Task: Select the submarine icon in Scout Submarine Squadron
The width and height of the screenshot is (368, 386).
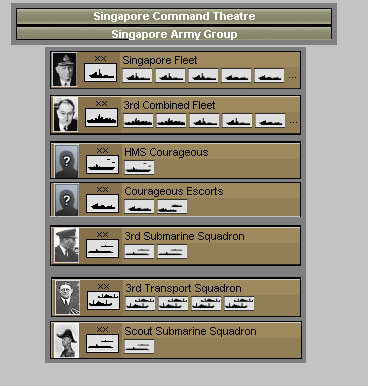Action: [139, 347]
